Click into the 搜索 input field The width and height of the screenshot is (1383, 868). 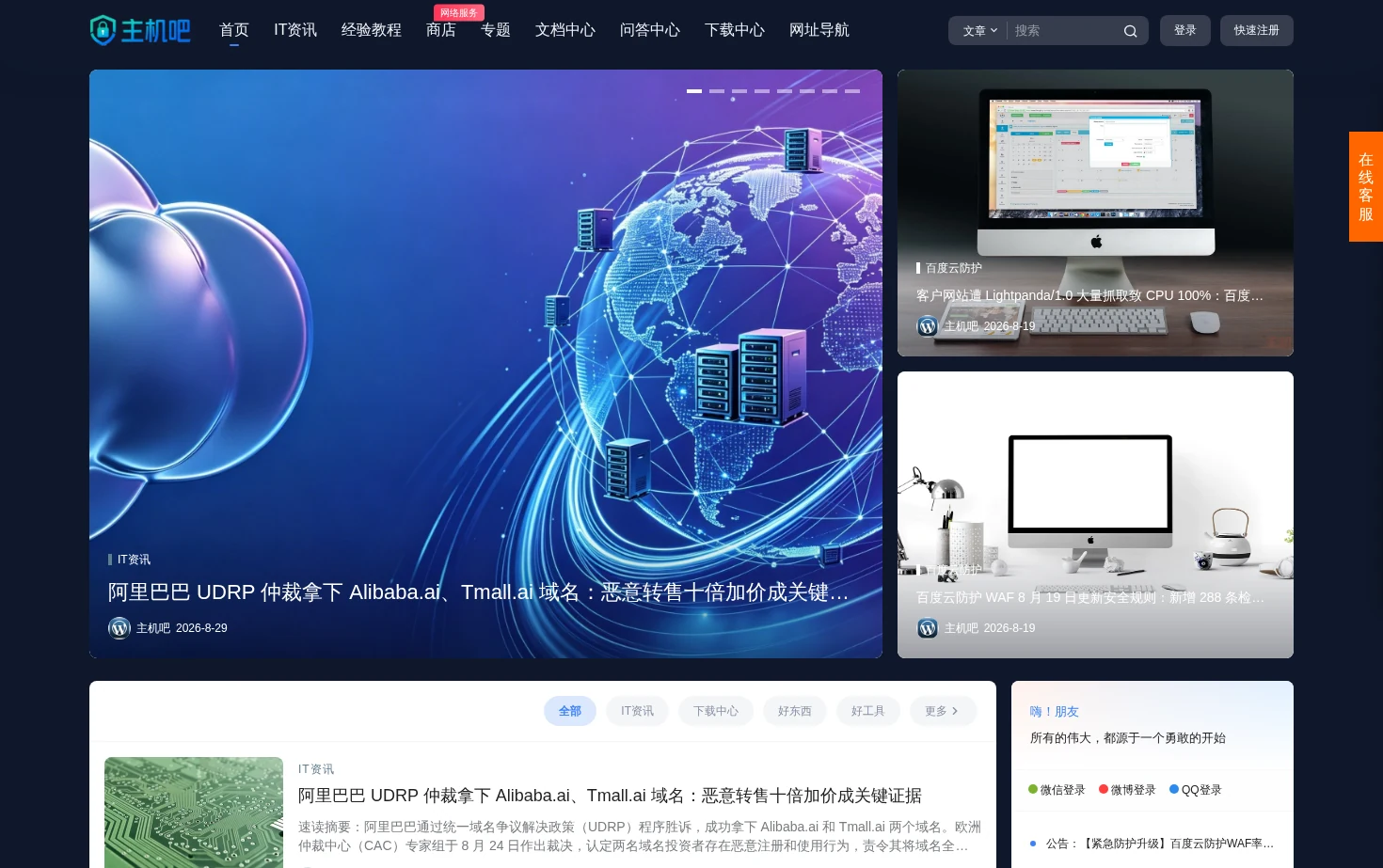tap(1063, 31)
